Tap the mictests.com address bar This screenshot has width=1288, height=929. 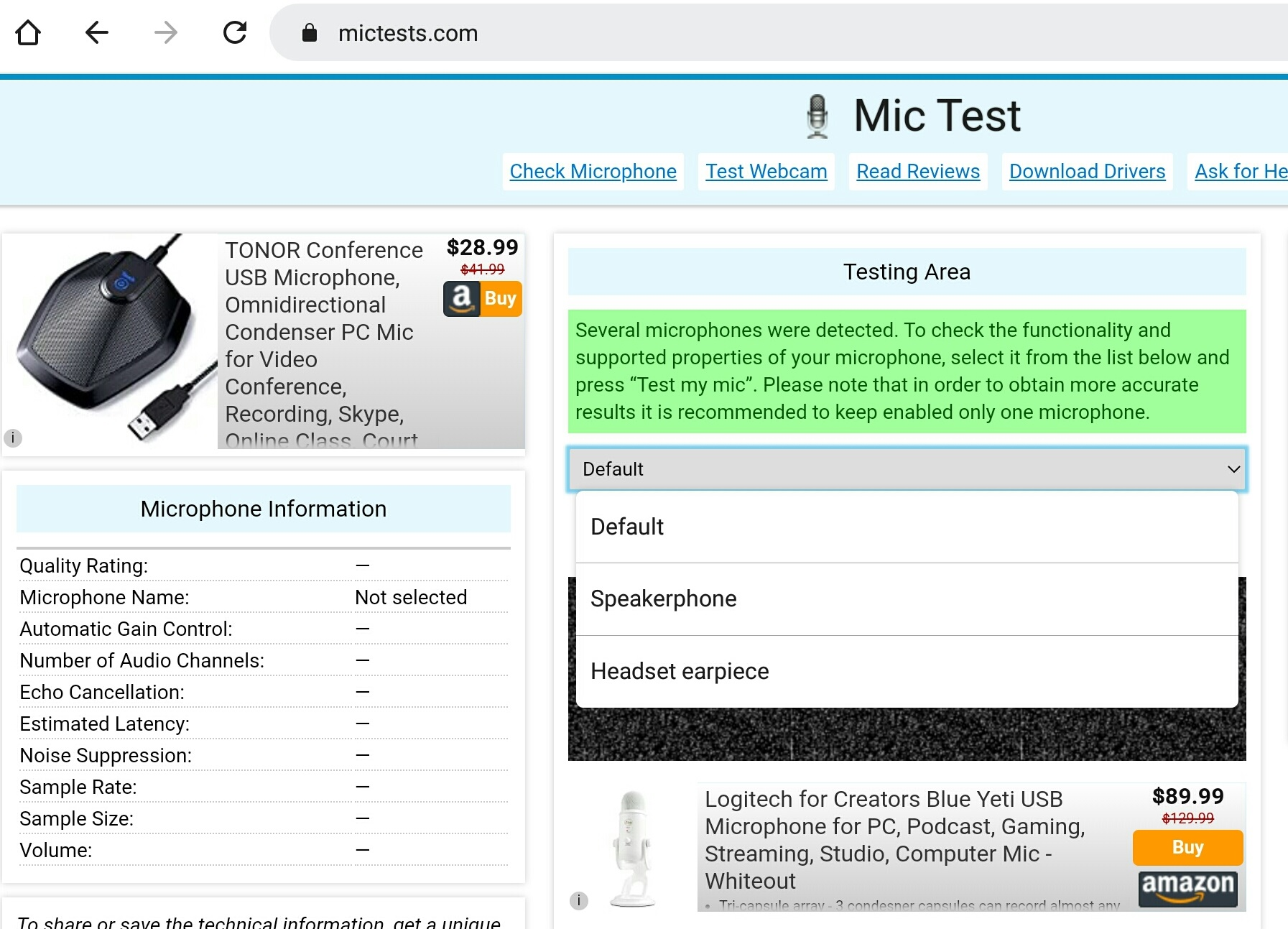coord(779,32)
